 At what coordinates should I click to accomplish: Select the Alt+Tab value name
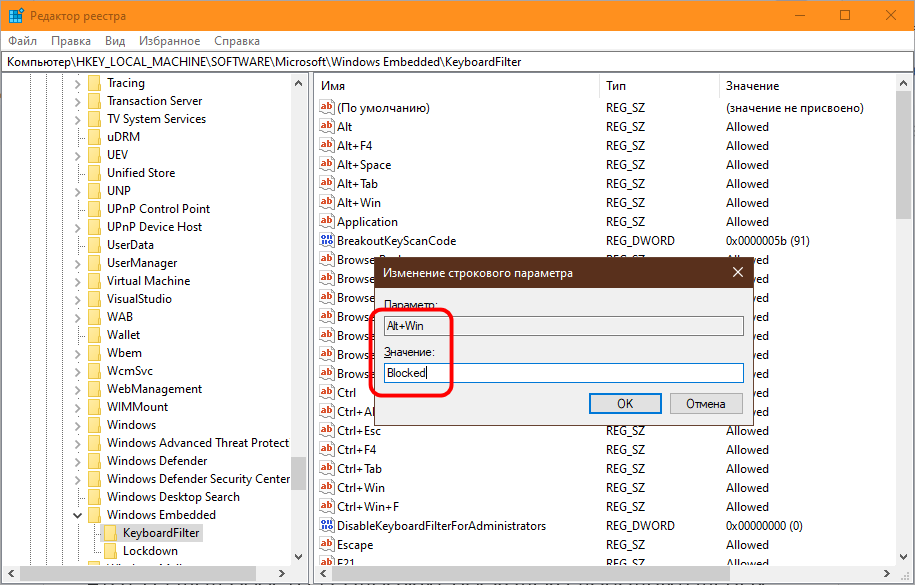(x=357, y=184)
